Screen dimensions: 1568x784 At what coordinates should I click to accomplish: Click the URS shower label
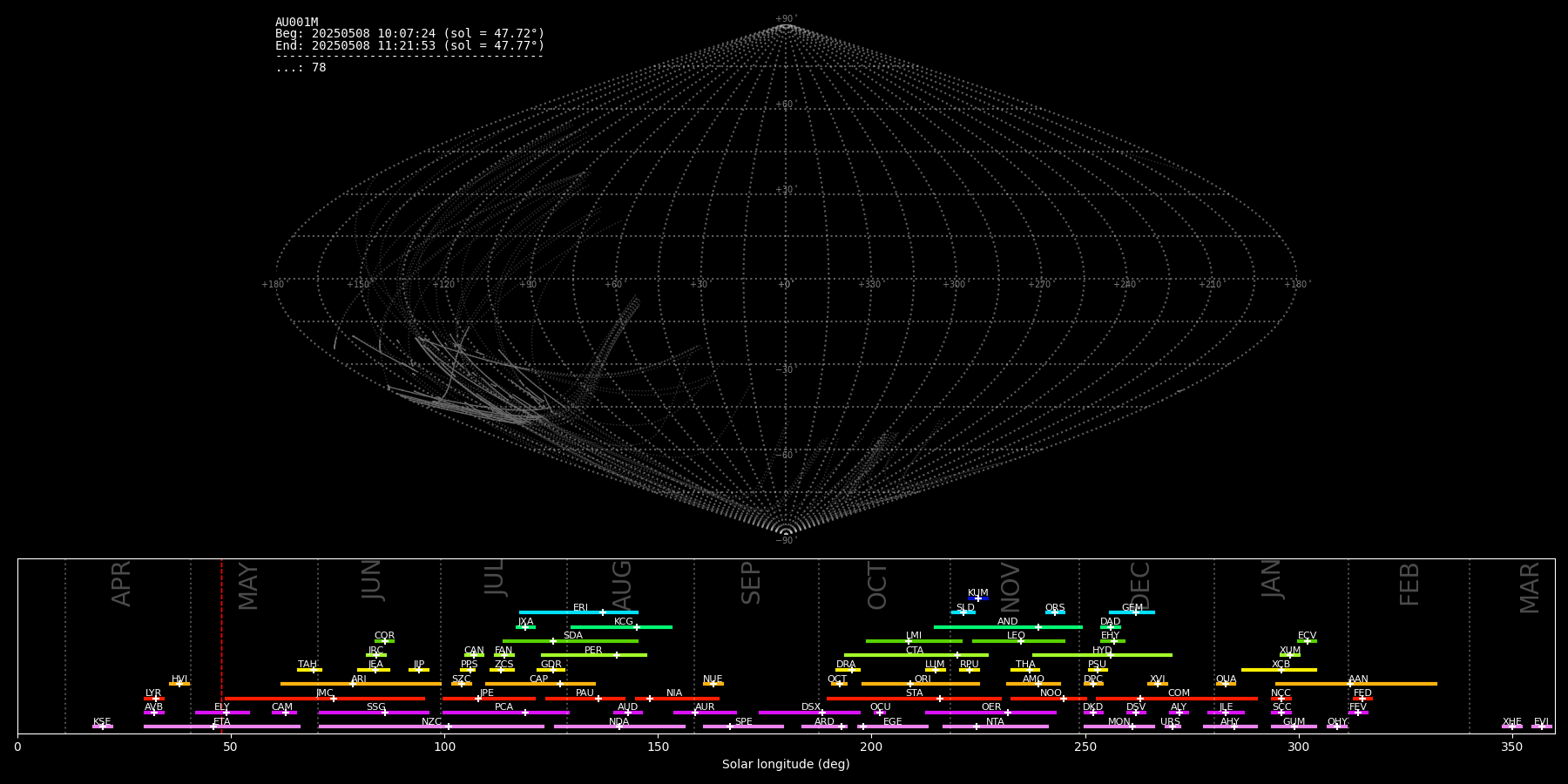tap(1170, 722)
